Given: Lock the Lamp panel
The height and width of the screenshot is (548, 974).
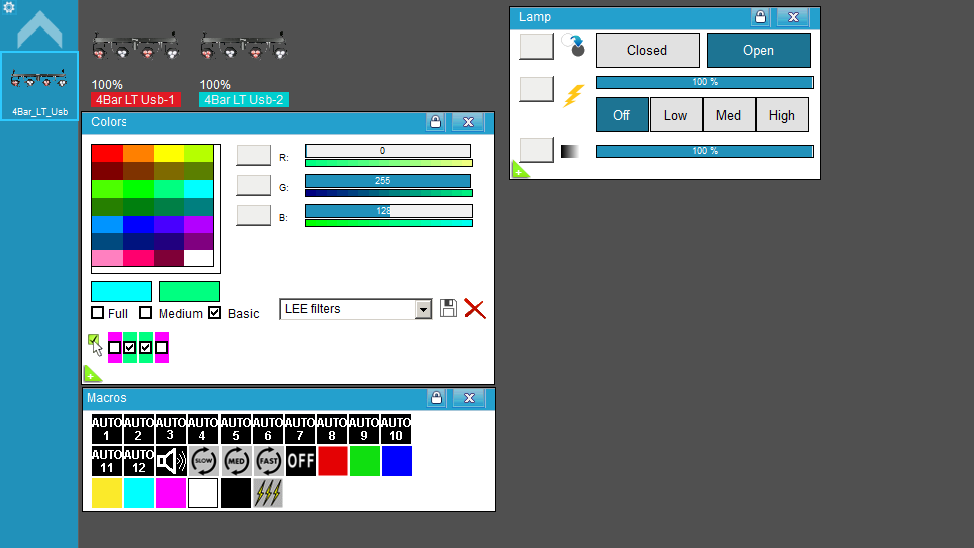Looking at the screenshot, I should (760, 17).
